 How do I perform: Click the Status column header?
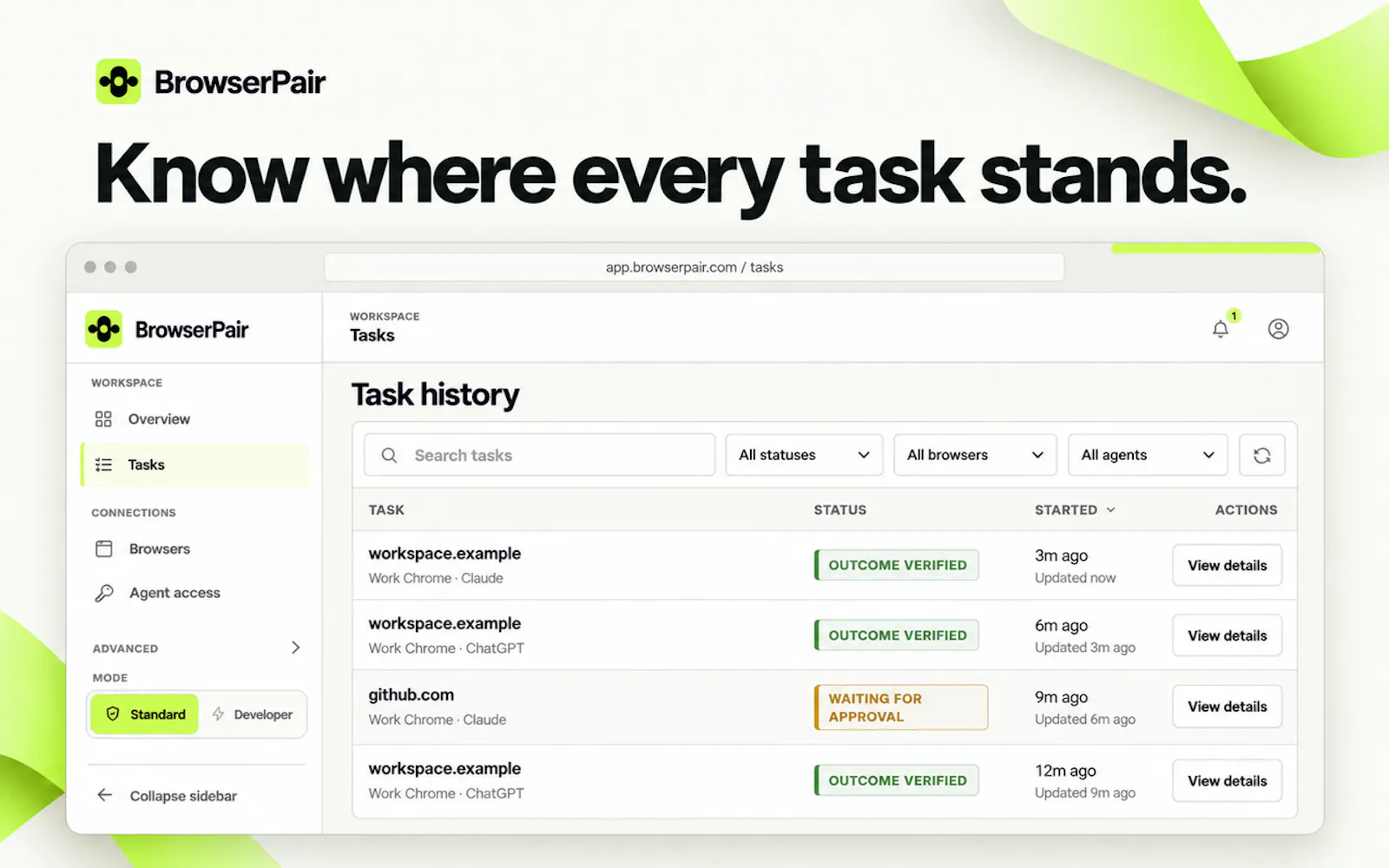click(840, 510)
